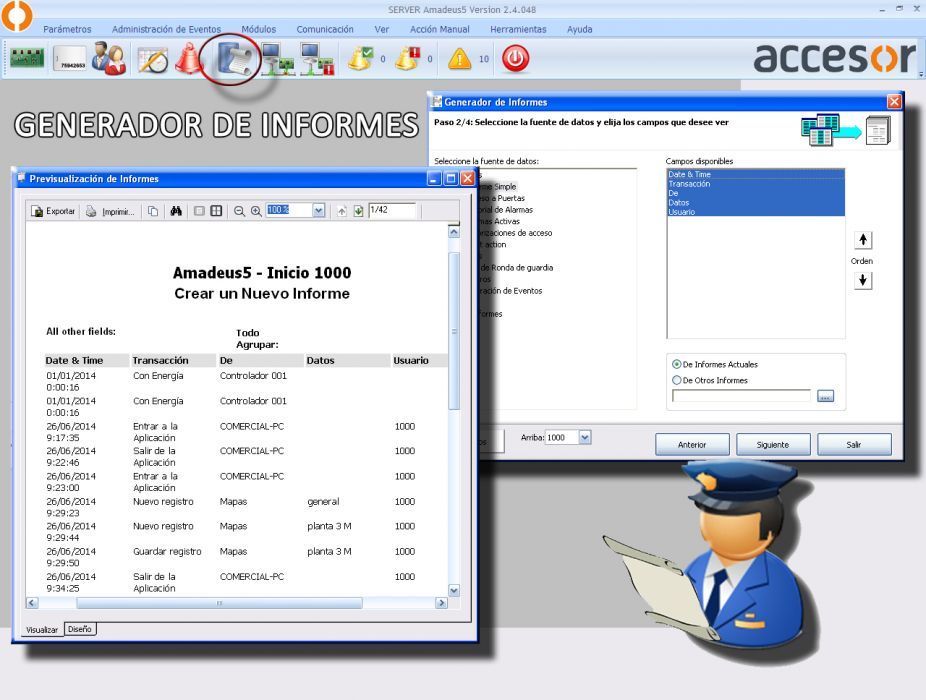Select Transacción in Campos disponibles list
Viewport: 926px width, 700px height.
coord(755,184)
